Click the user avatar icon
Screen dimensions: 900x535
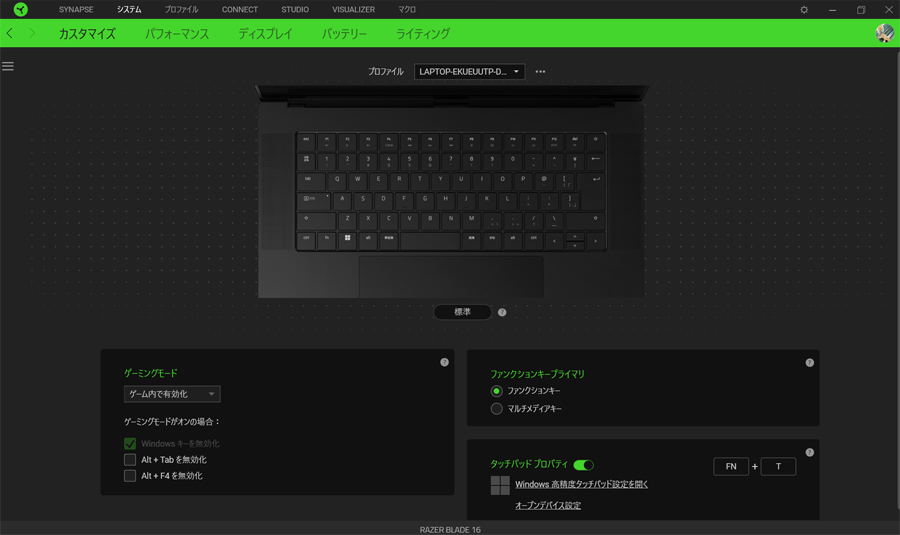[885, 33]
